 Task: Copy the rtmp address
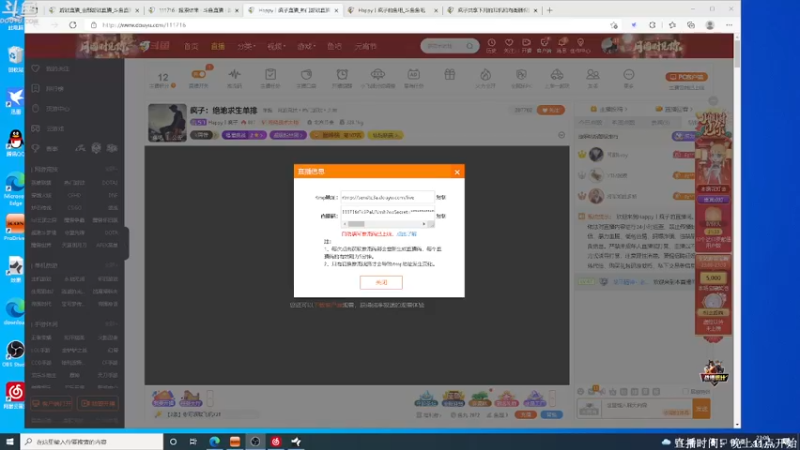tap(441, 197)
